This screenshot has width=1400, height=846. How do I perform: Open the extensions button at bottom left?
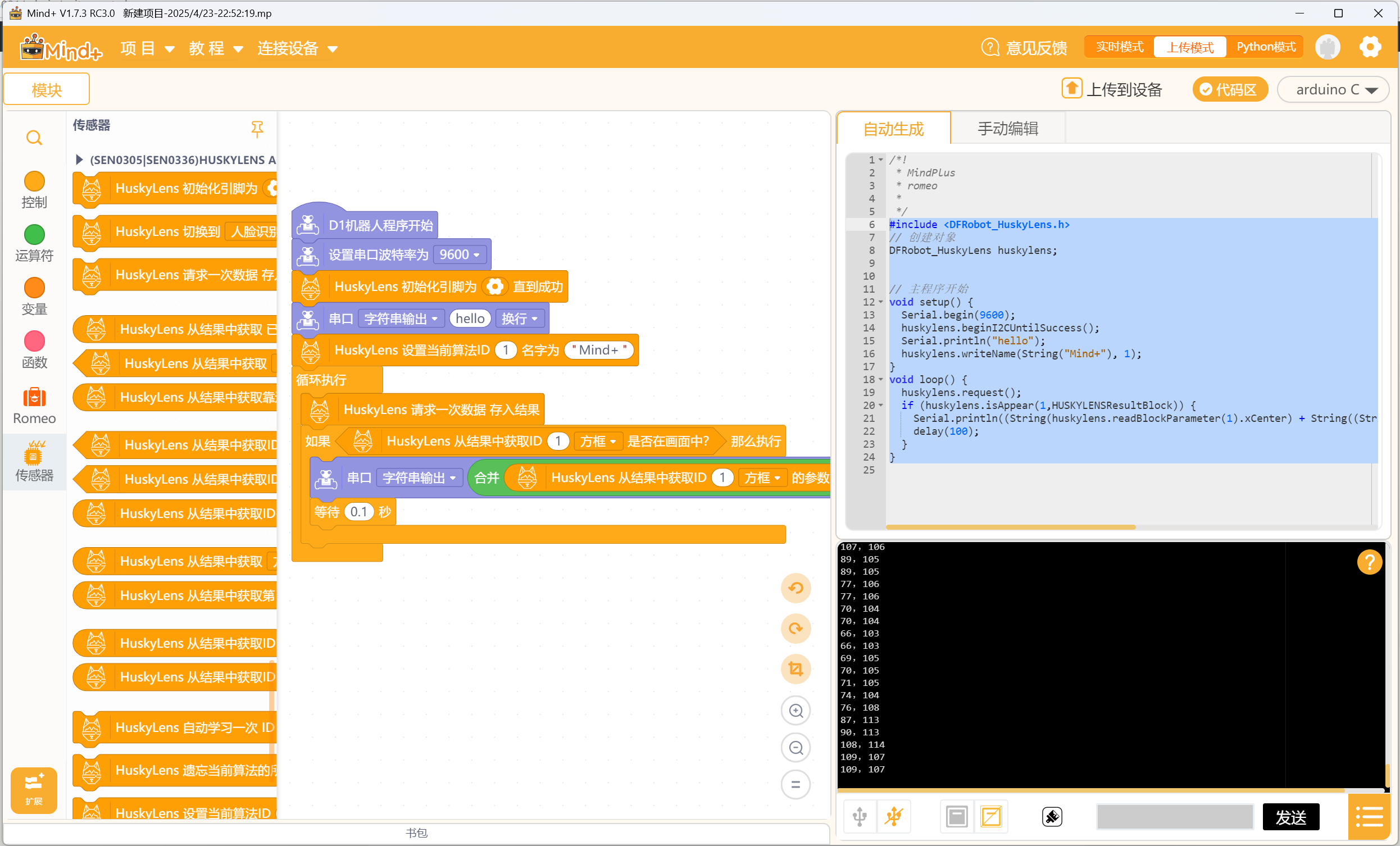pyautogui.click(x=34, y=790)
